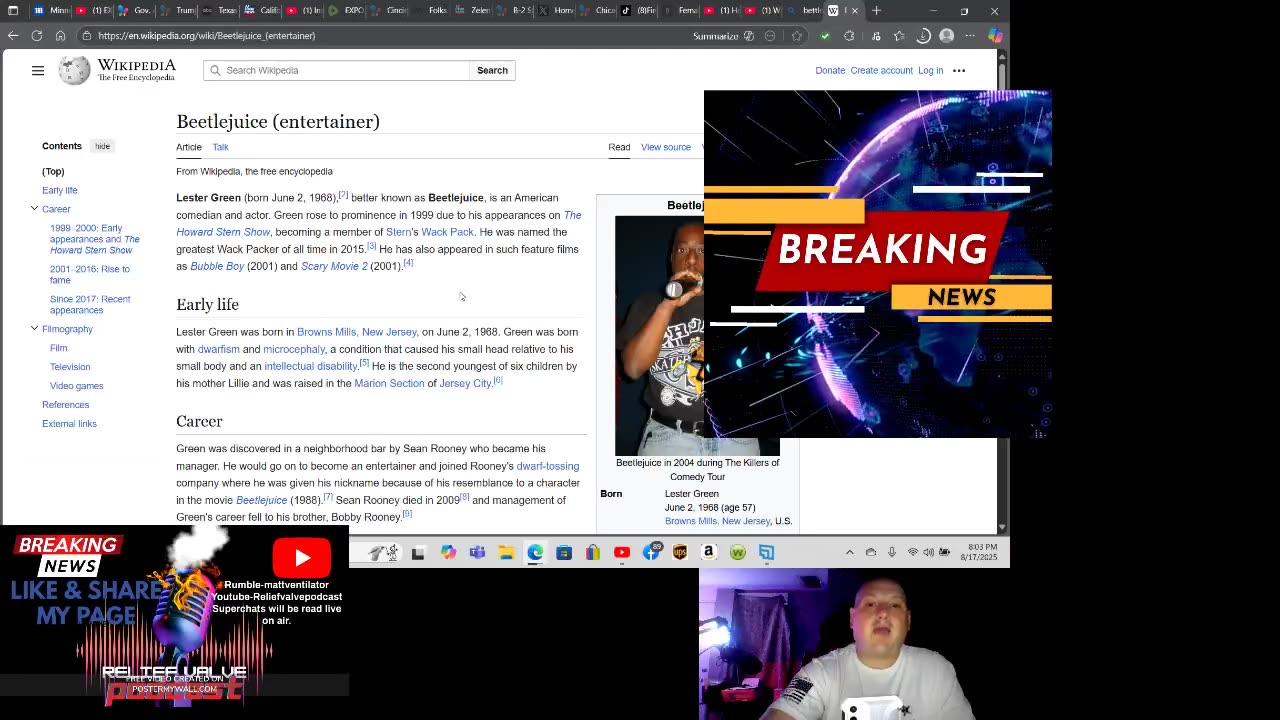Click the browser Back arrow
This screenshot has width=1280, height=720.
(13, 35)
